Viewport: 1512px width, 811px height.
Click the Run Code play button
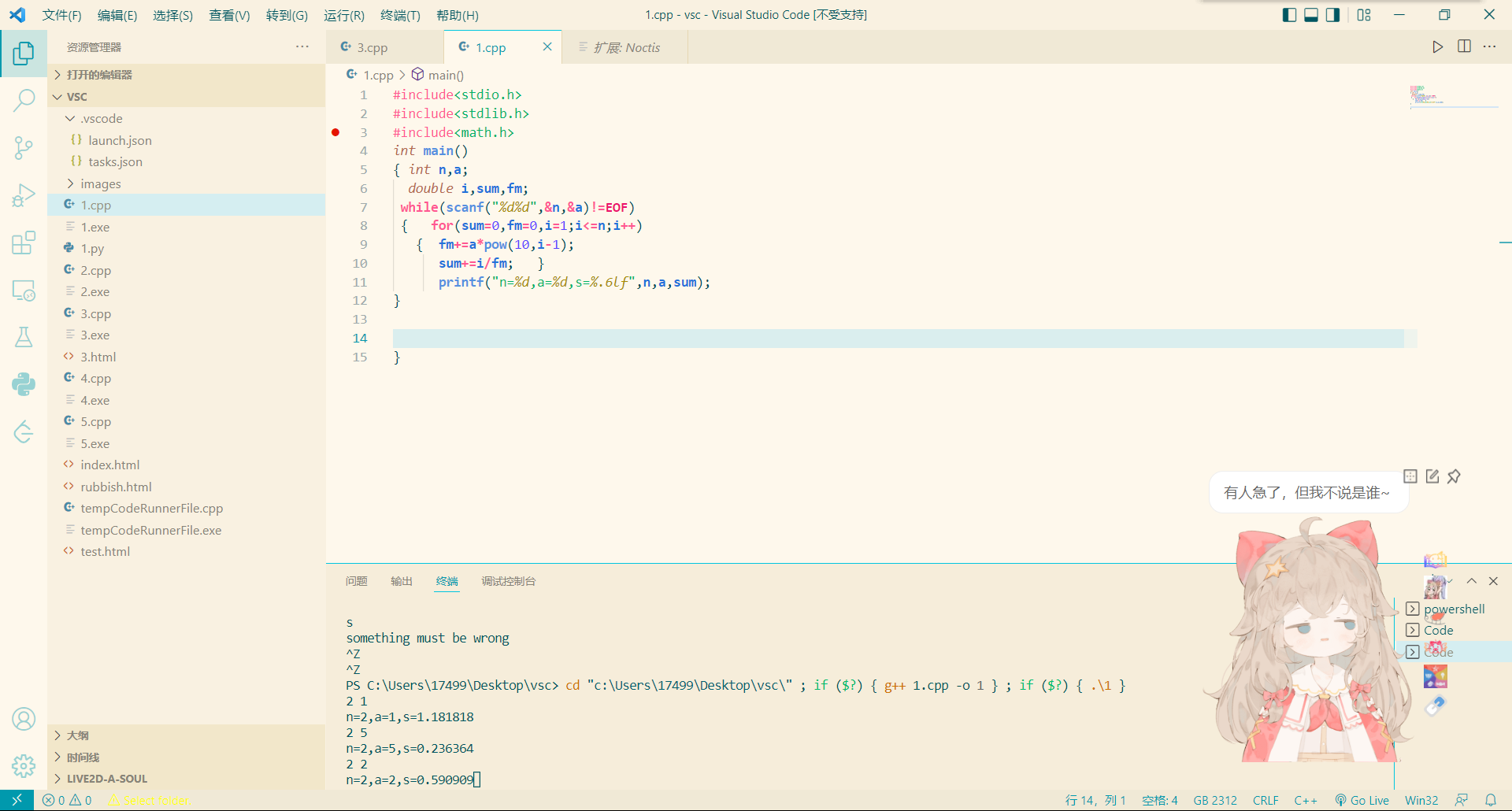(1437, 47)
